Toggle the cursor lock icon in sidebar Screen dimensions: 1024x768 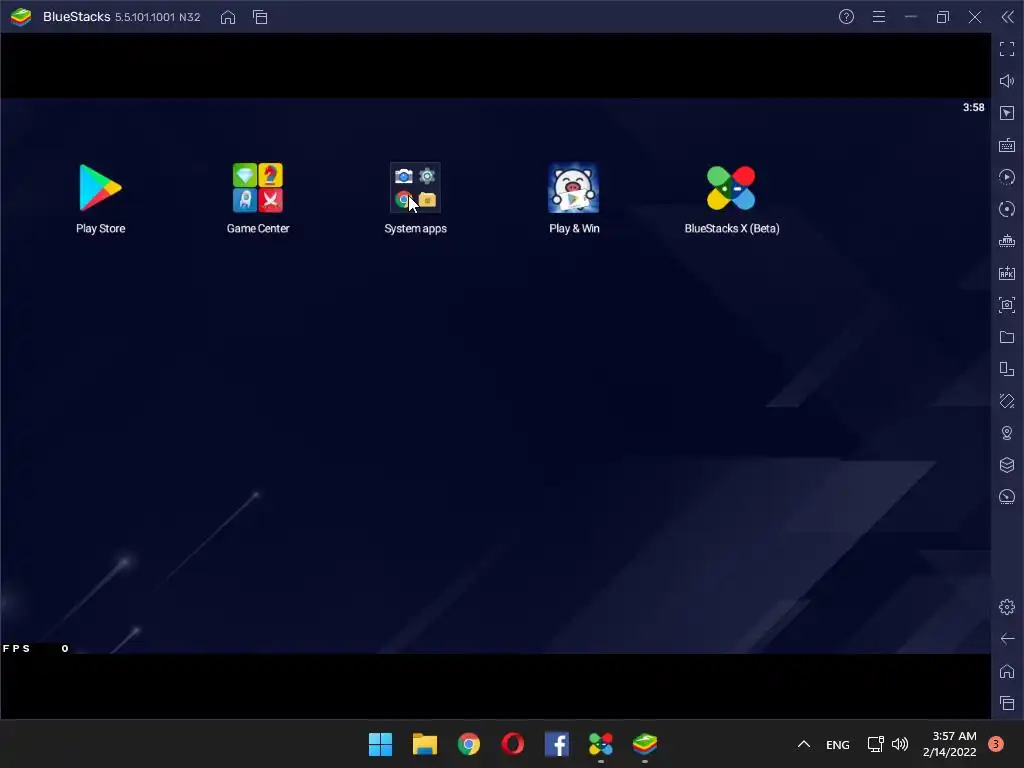coord(1007,113)
